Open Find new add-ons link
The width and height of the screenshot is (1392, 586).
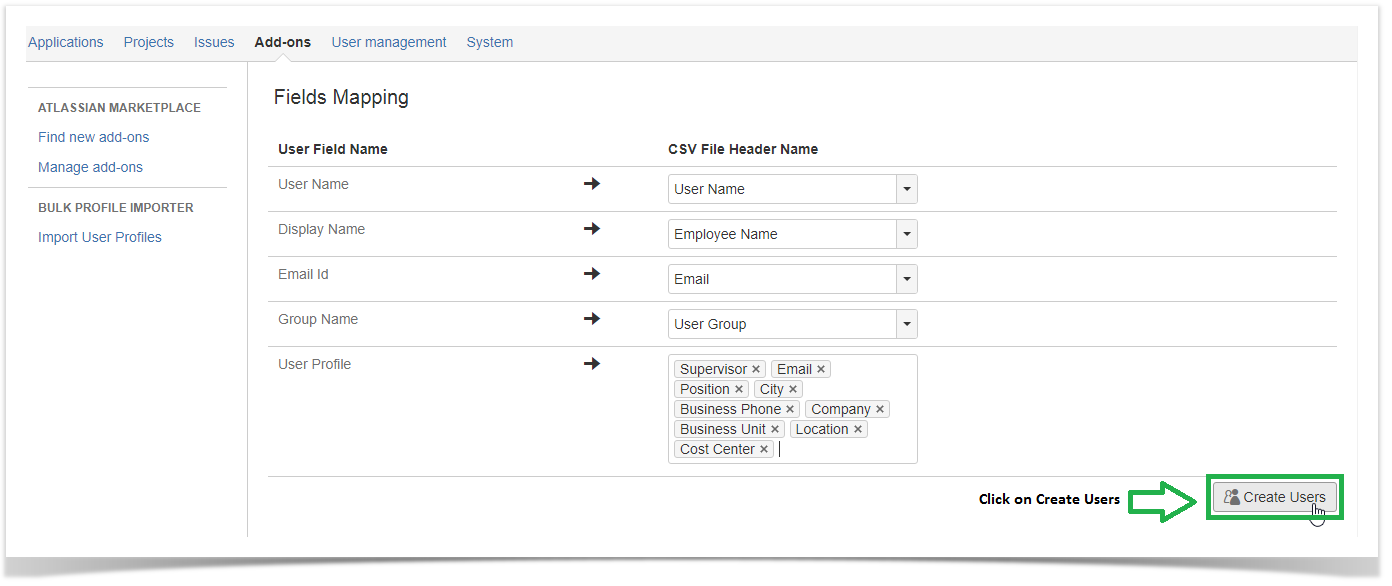point(94,137)
